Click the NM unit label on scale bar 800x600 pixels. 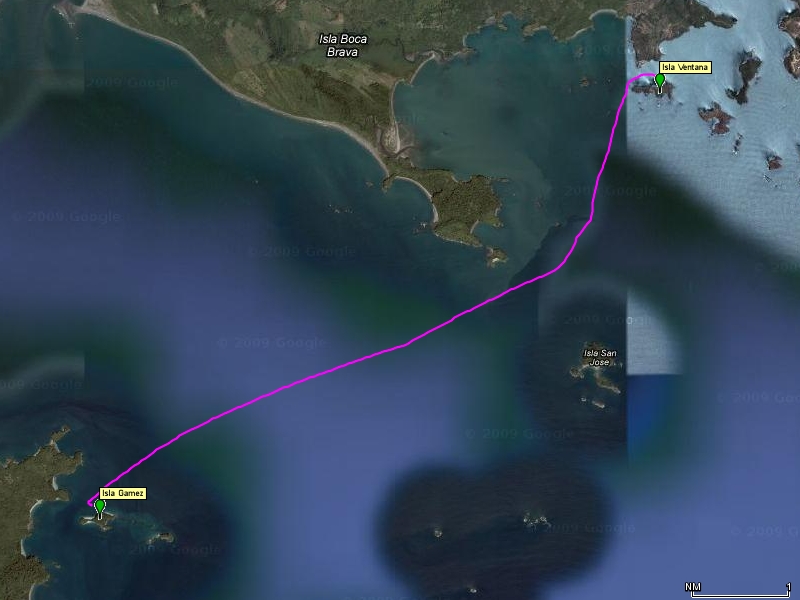[x=692, y=587]
